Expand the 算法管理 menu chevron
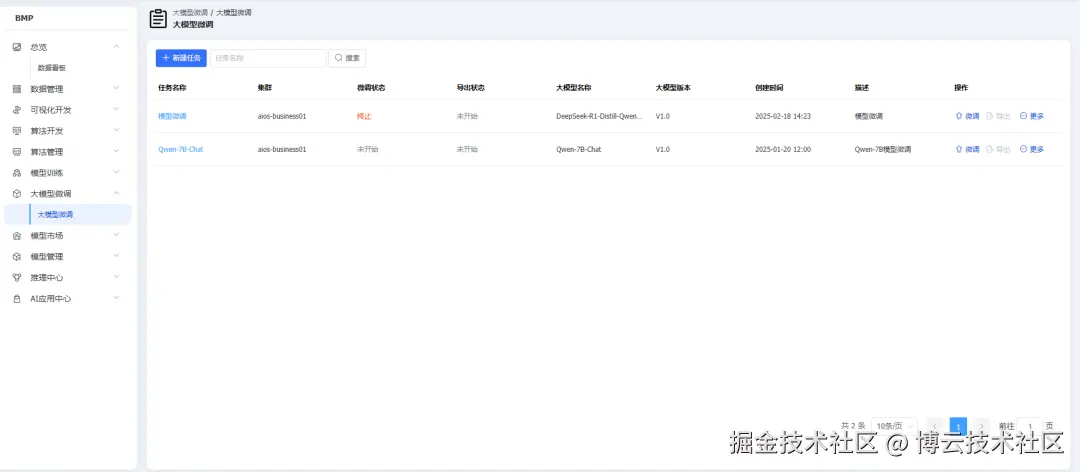This screenshot has width=1080, height=472. [116, 151]
